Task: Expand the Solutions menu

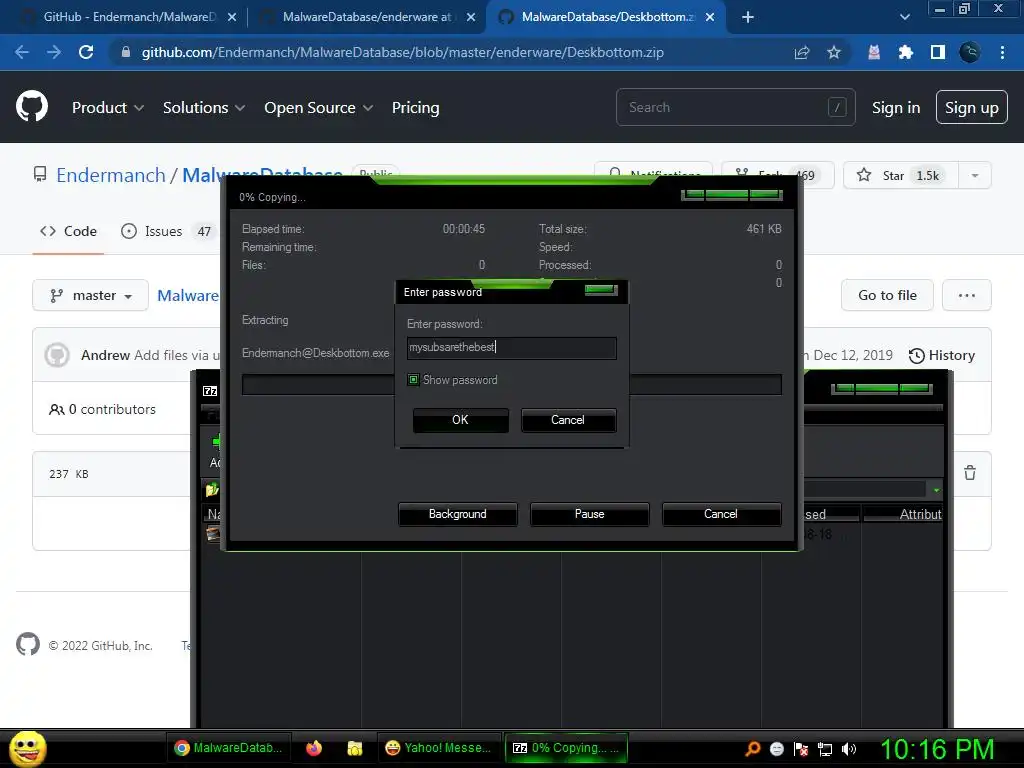Action: click(x=204, y=107)
